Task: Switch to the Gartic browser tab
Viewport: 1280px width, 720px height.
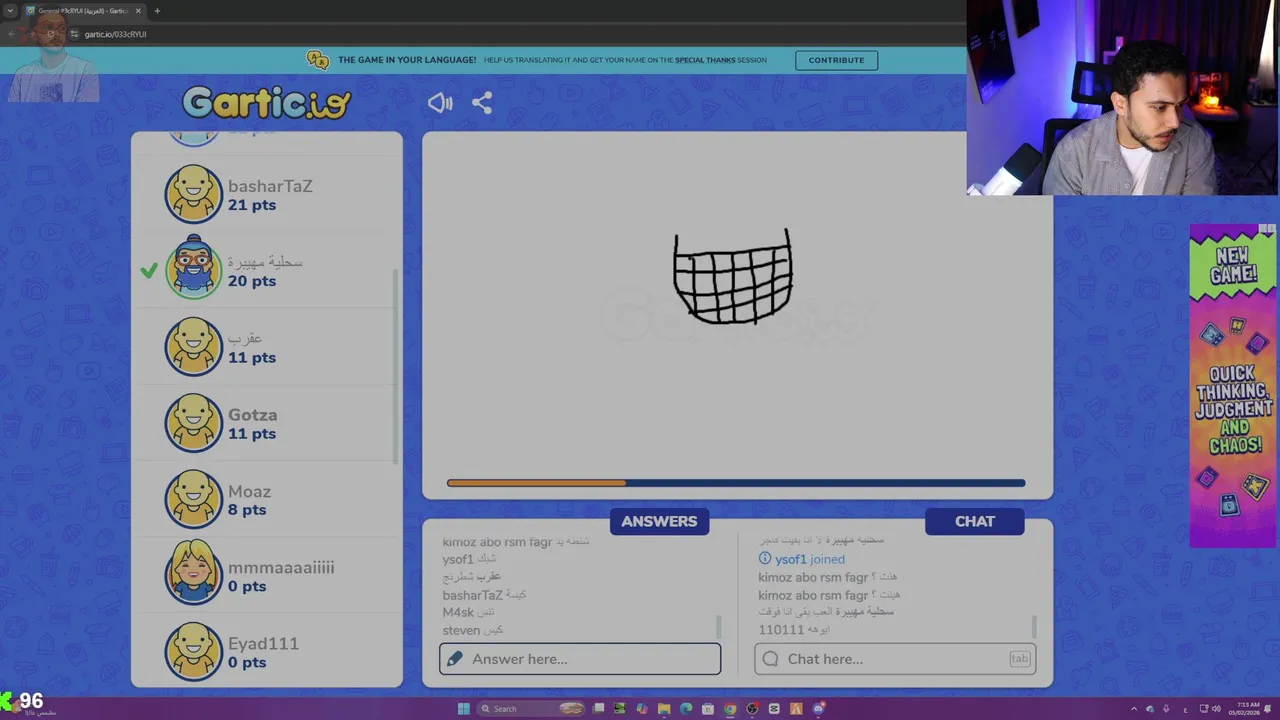Action: (x=84, y=11)
